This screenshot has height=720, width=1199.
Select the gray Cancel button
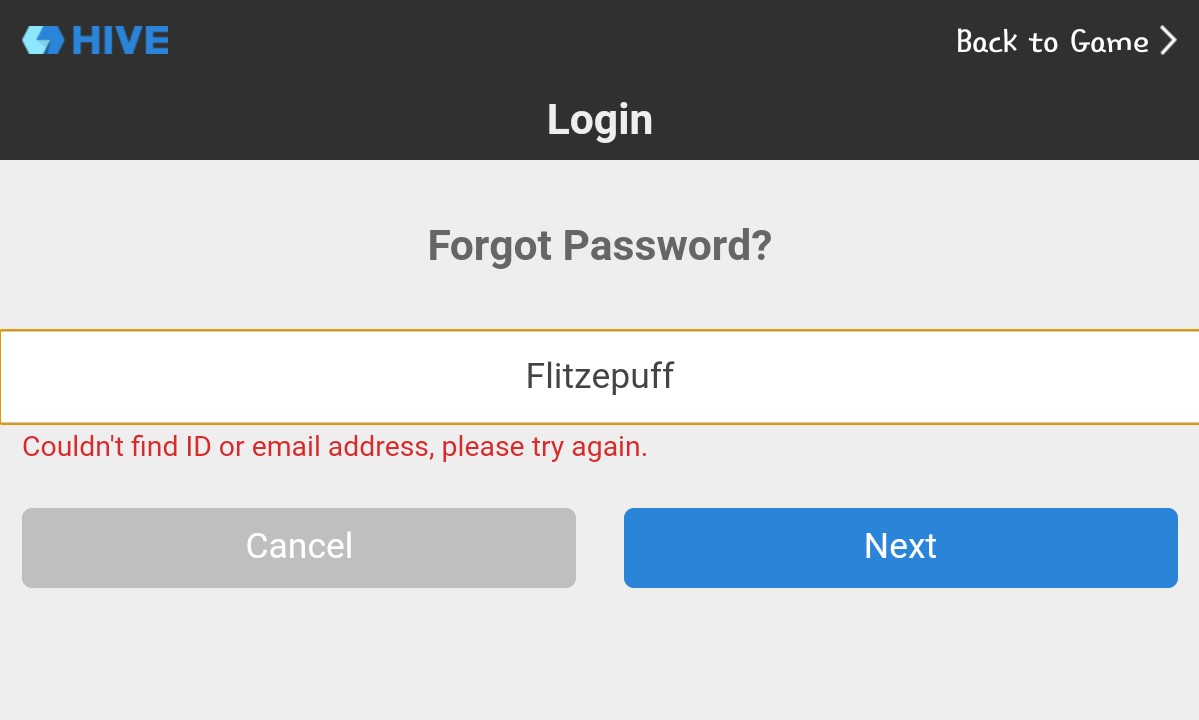[x=299, y=547]
